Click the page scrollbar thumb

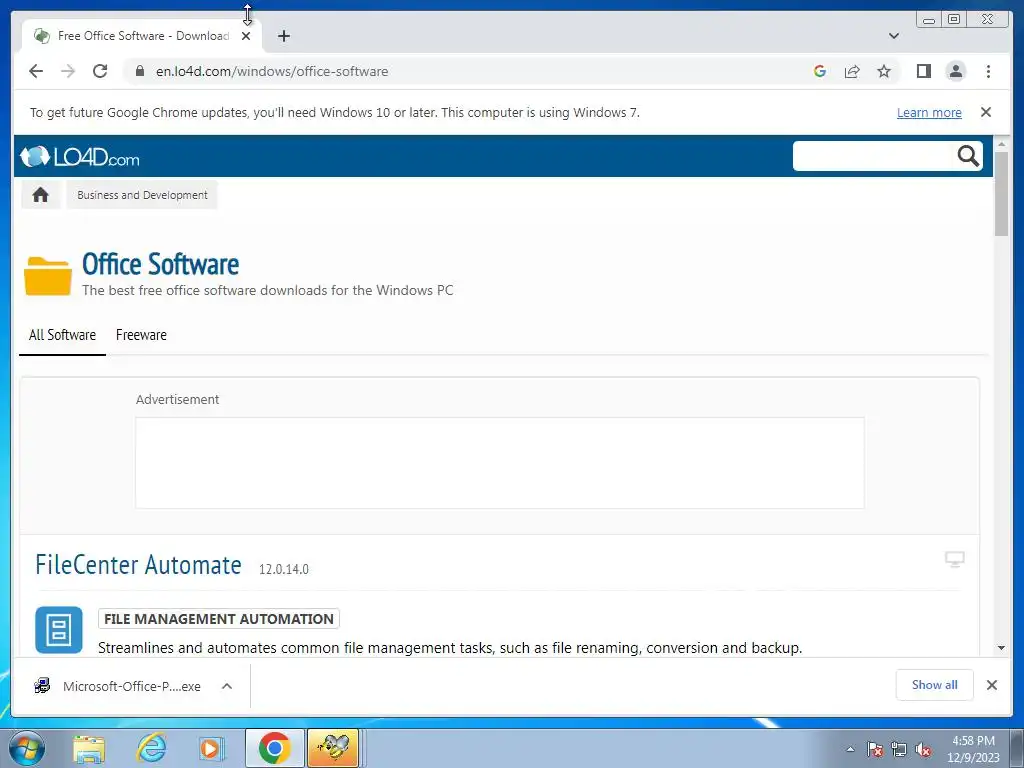point(1001,193)
